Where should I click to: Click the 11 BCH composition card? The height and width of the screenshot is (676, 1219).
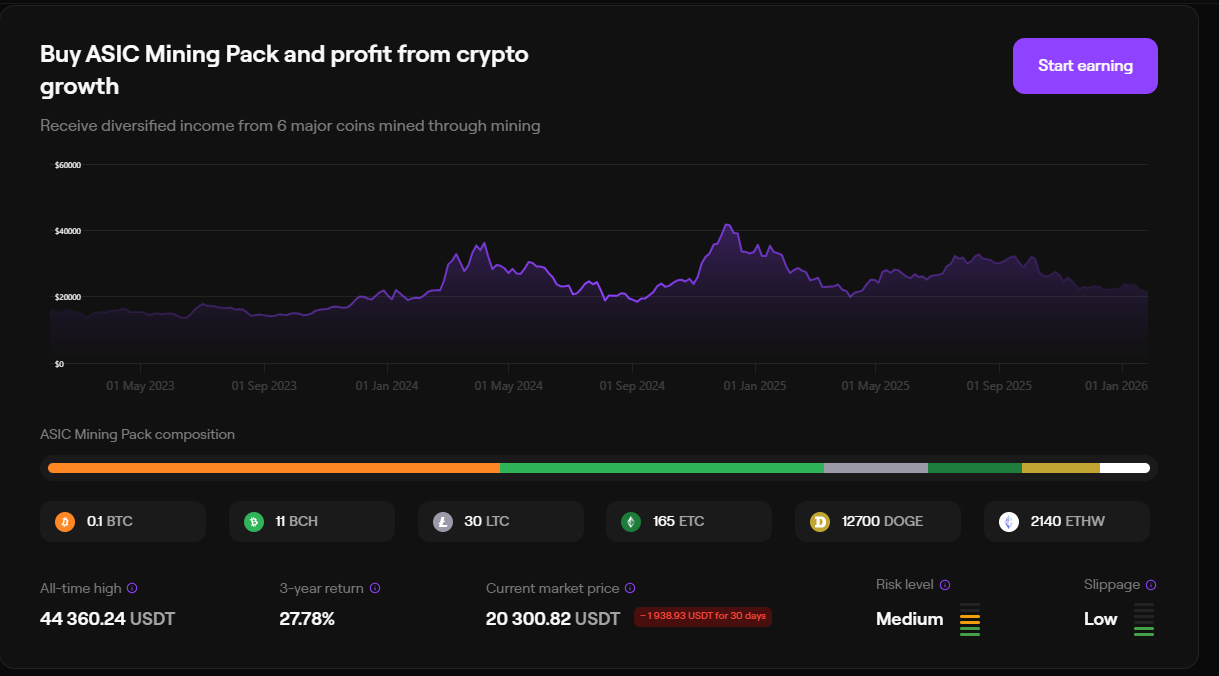pos(312,521)
